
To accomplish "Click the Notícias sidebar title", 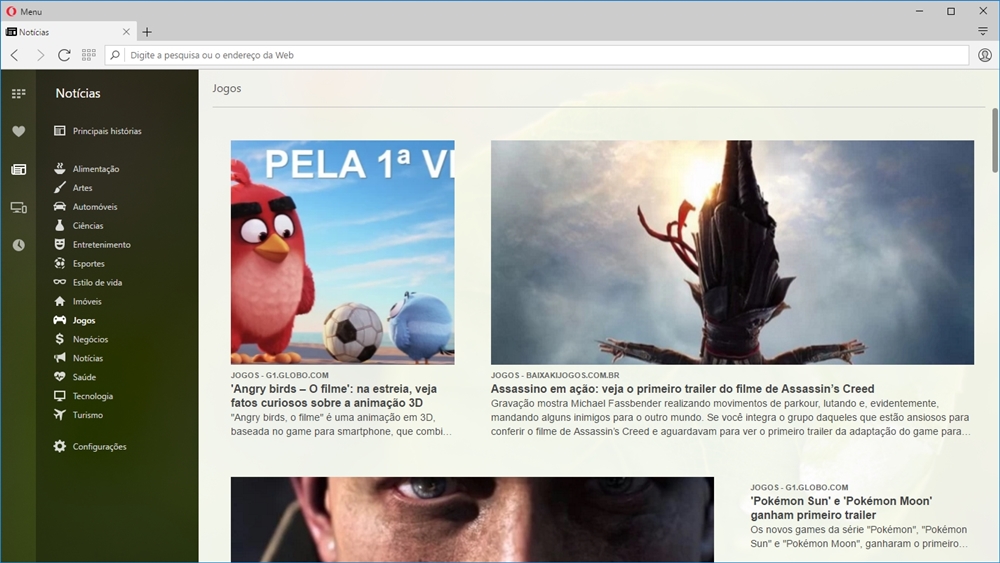I will coord(78,93).
